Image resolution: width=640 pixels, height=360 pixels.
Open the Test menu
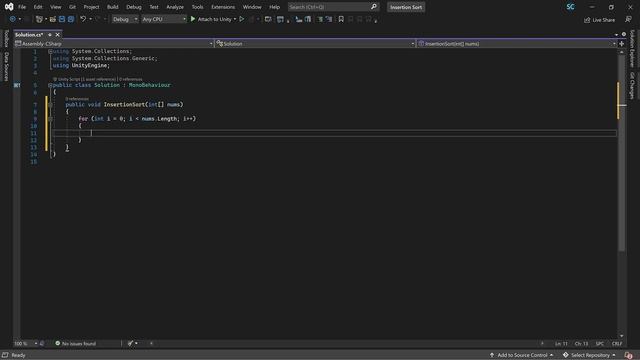pos(154,7)
